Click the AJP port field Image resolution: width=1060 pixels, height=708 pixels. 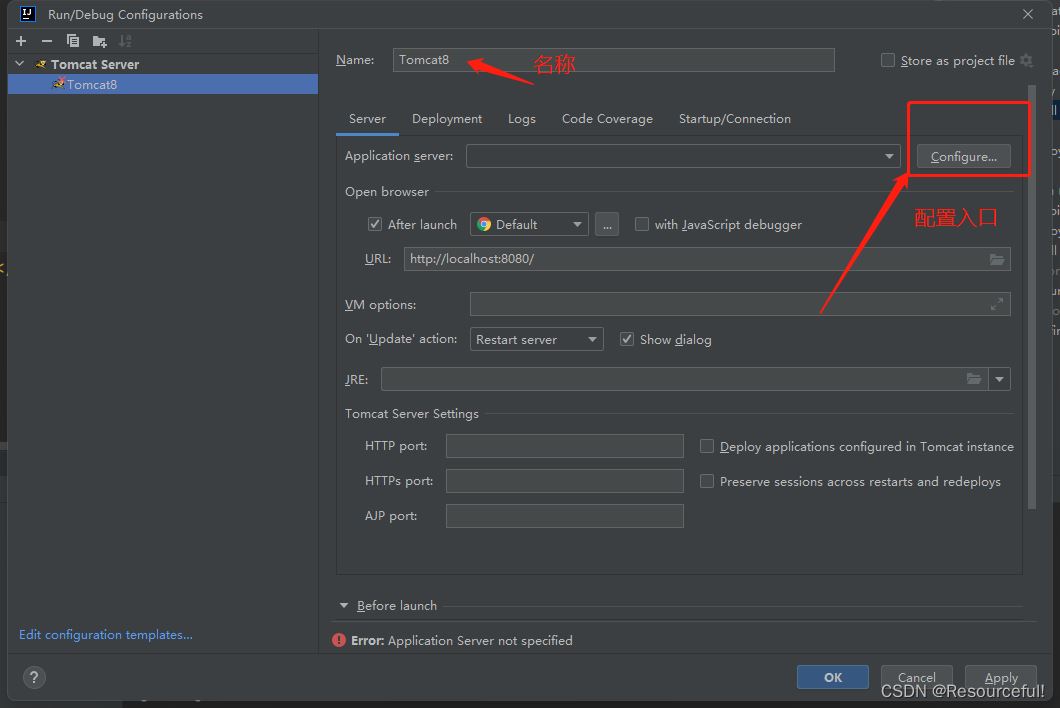[564, 515]
